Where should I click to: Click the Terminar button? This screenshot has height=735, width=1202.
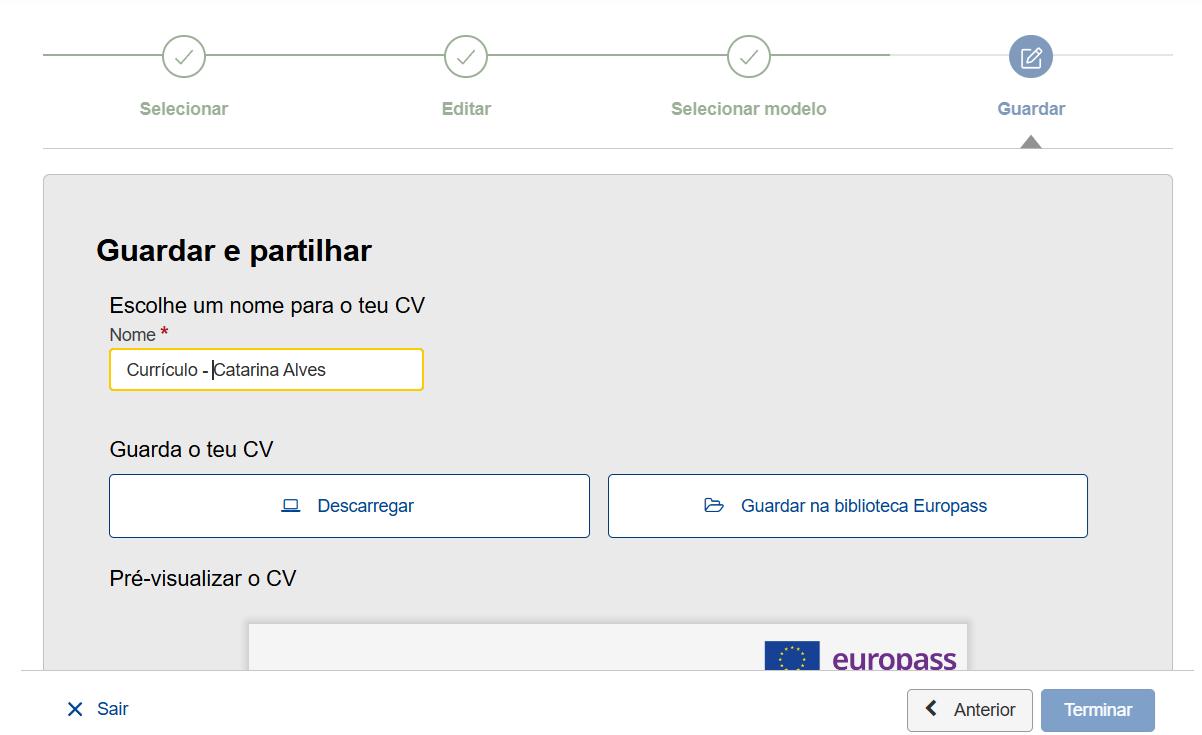point(1097,710)
